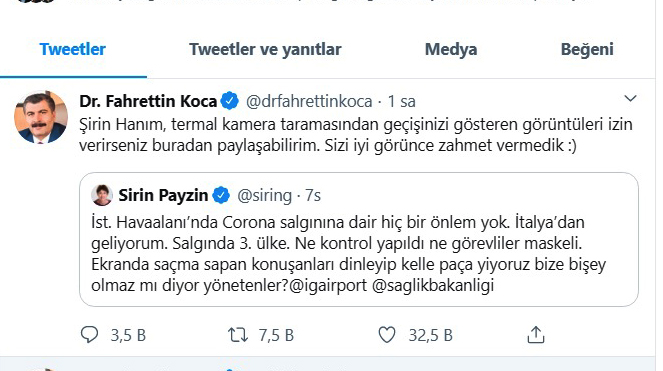Switch to Tweetler ve yanıtlar tab
The image size is (663, 371).
point(265,49)
